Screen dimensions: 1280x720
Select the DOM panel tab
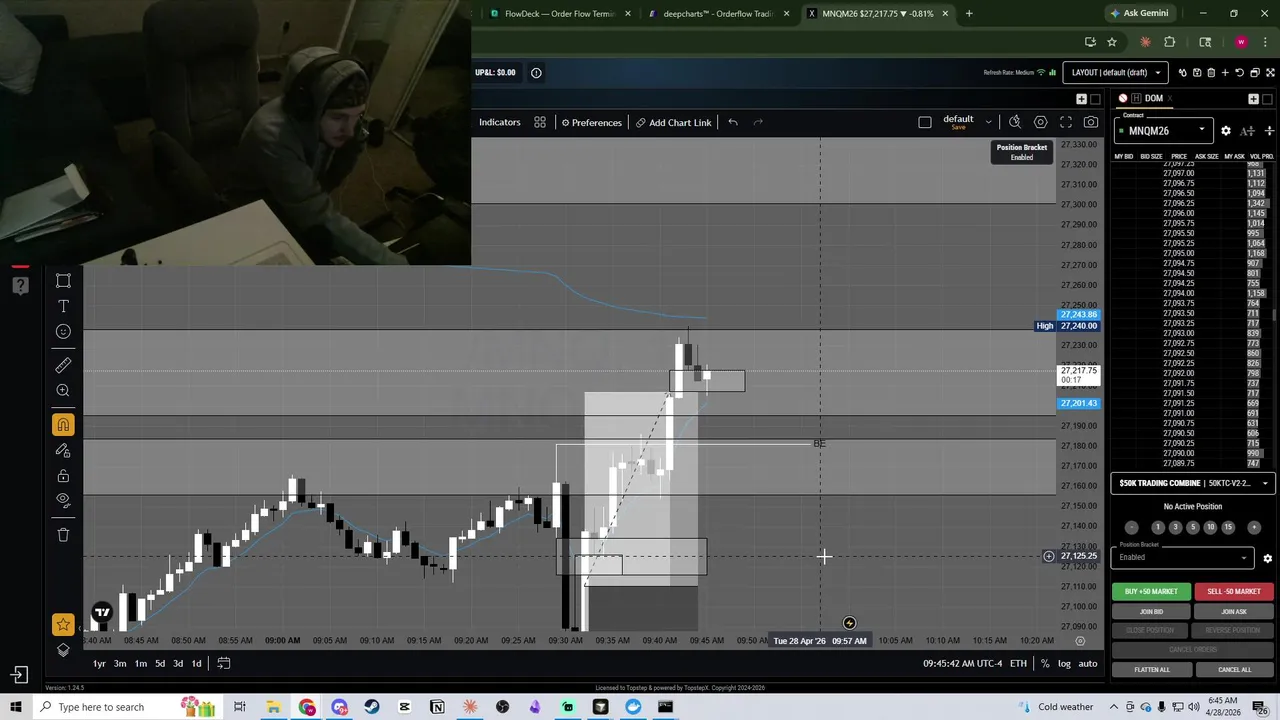pos(1153,98)
